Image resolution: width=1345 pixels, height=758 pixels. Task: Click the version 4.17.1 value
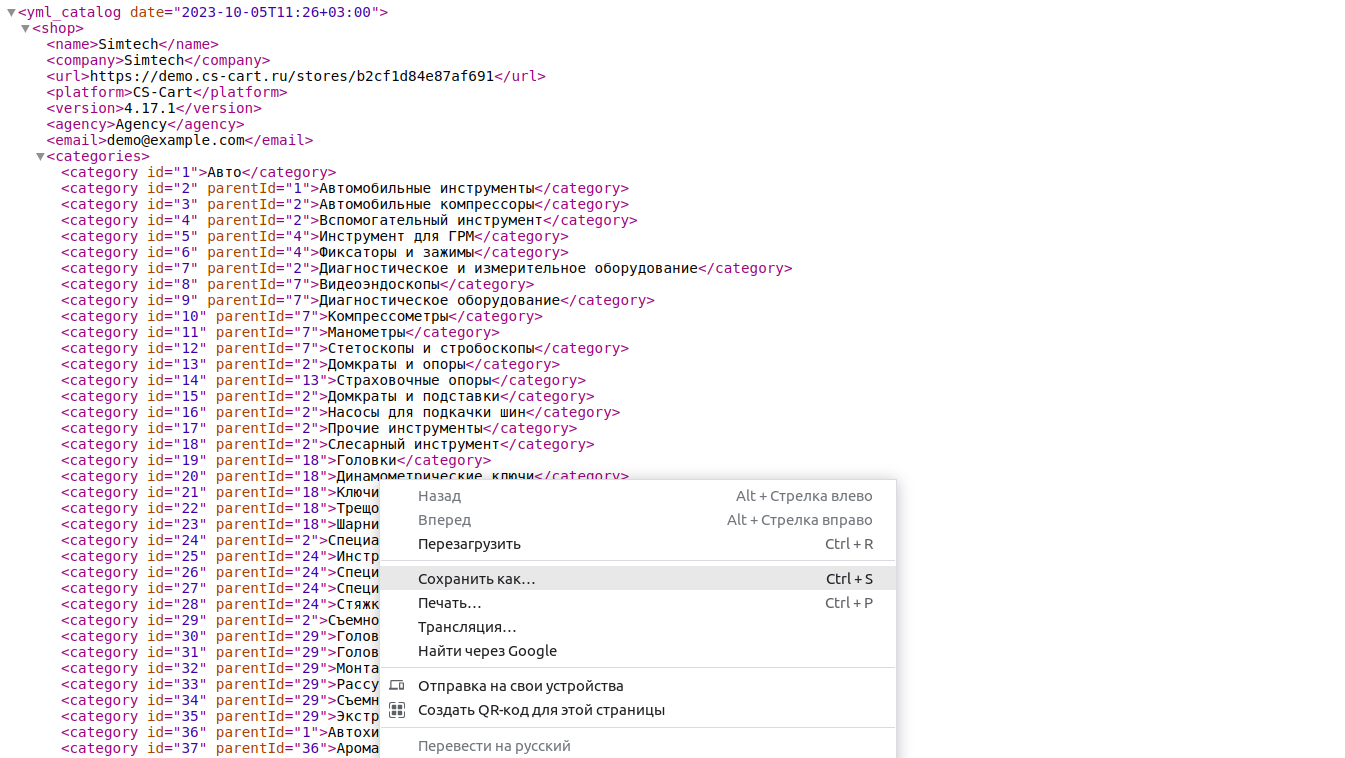150,108
